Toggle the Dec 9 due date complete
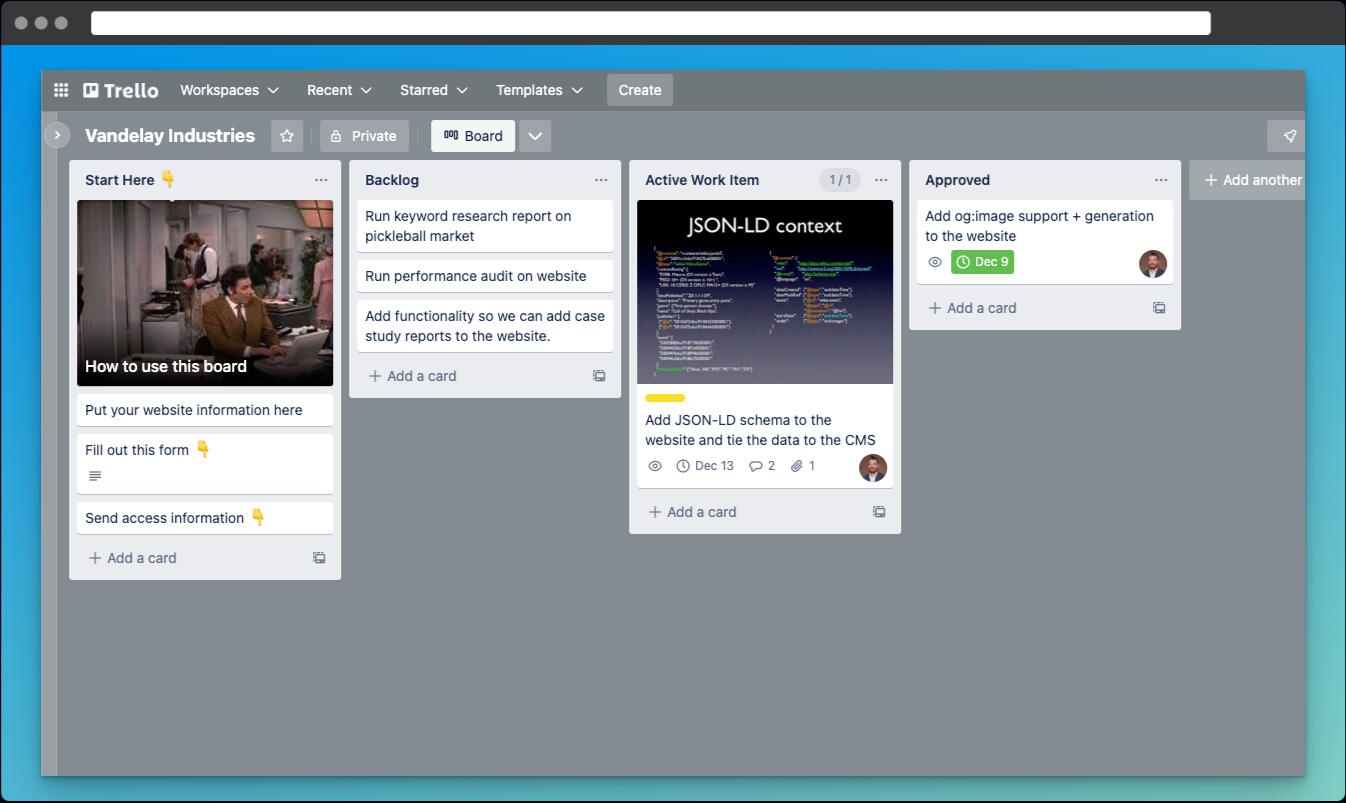Viewport: 1346px width, 803px height. (x=982, y=262)
